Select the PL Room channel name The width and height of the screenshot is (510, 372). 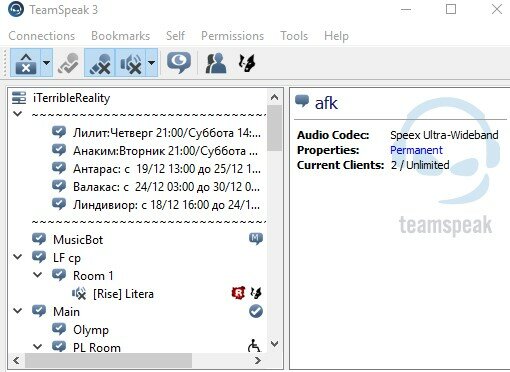point(97,348)
